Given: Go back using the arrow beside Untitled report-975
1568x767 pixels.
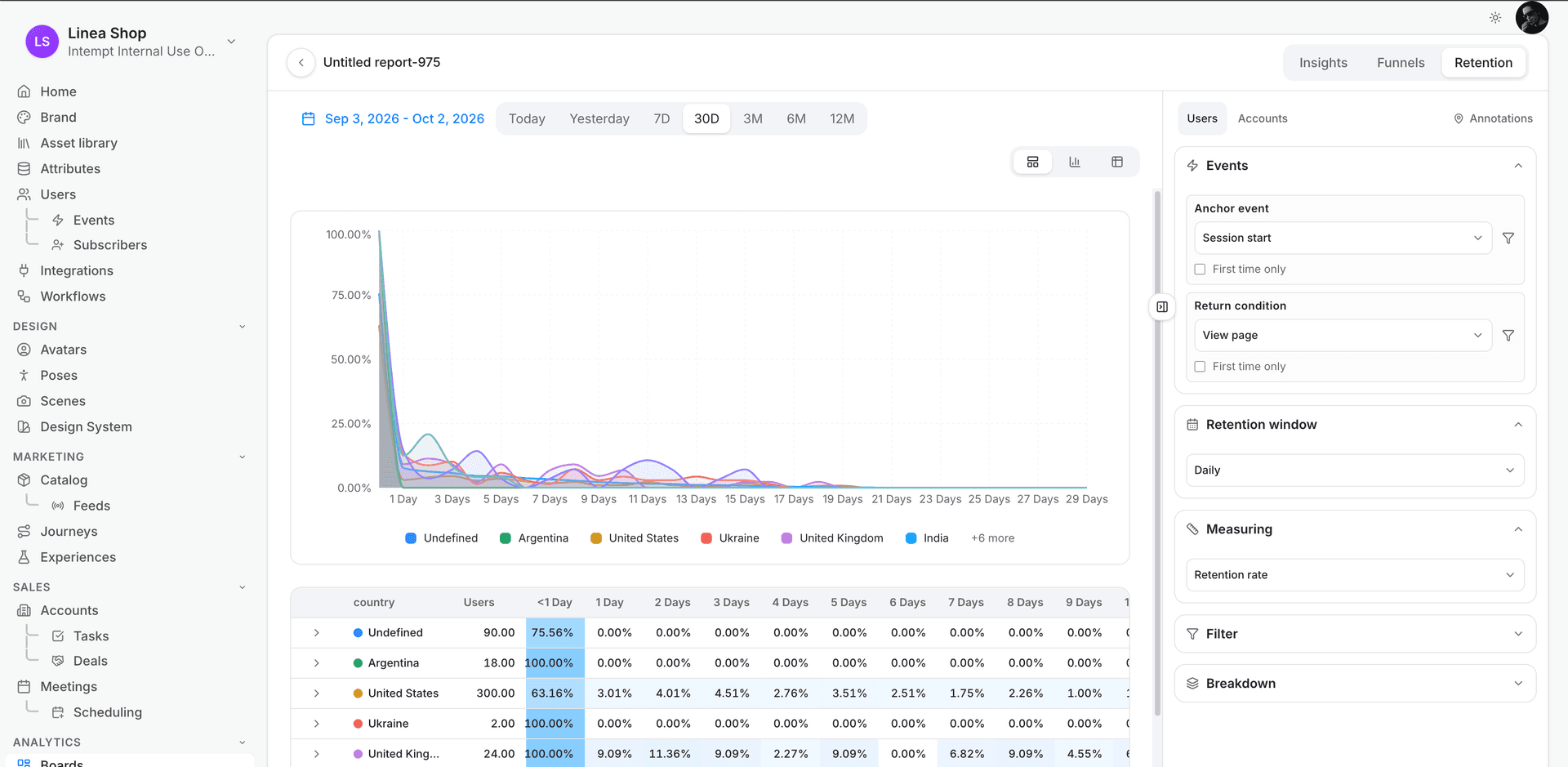Looking at the screenshot, I should click(x=301, y=62).
